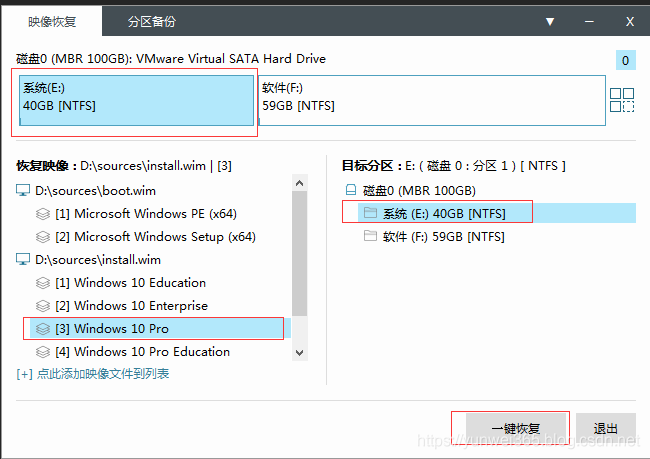This screenshot has width=650, height=459.
Task: Select [2] Microsoft Windows Setup (x64)
Action: [x=155, y=237]
